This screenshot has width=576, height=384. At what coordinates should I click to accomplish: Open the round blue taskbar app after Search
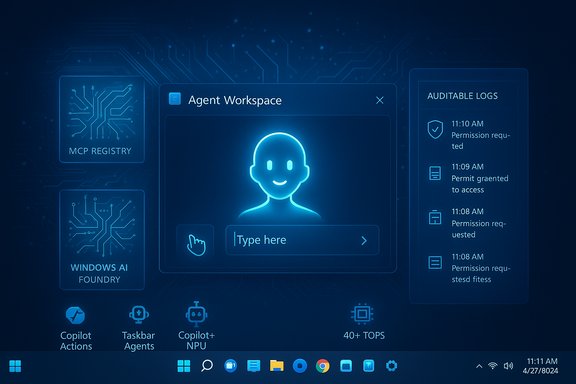click(230, 366)
